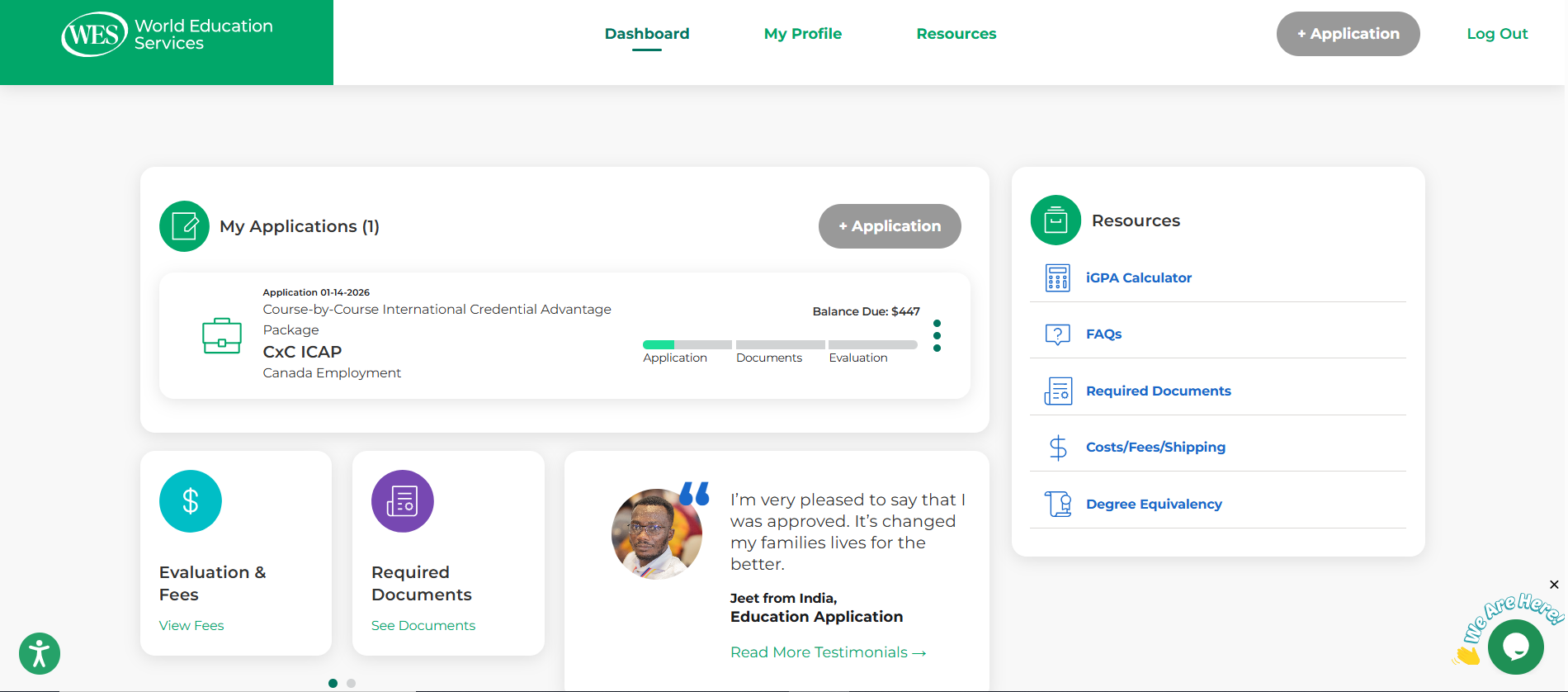The width and height of the screenshot is (1568, 692).
Task: Click the iGPA Calculator icon
Action: 1057,278
